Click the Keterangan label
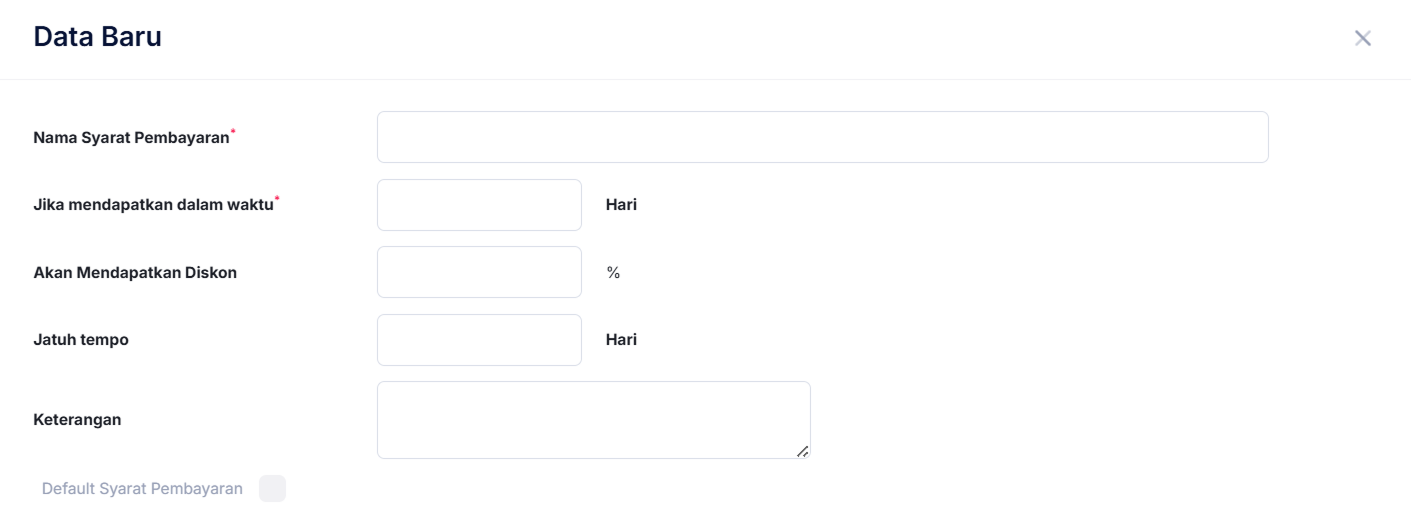 [77, 420]
